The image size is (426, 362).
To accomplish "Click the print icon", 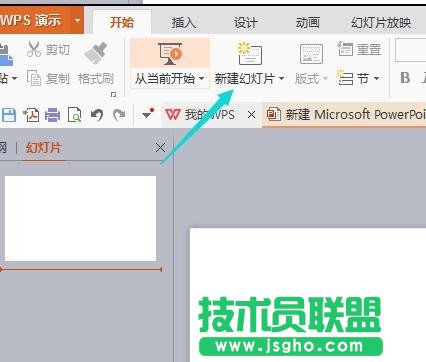I will coord(53,115).
